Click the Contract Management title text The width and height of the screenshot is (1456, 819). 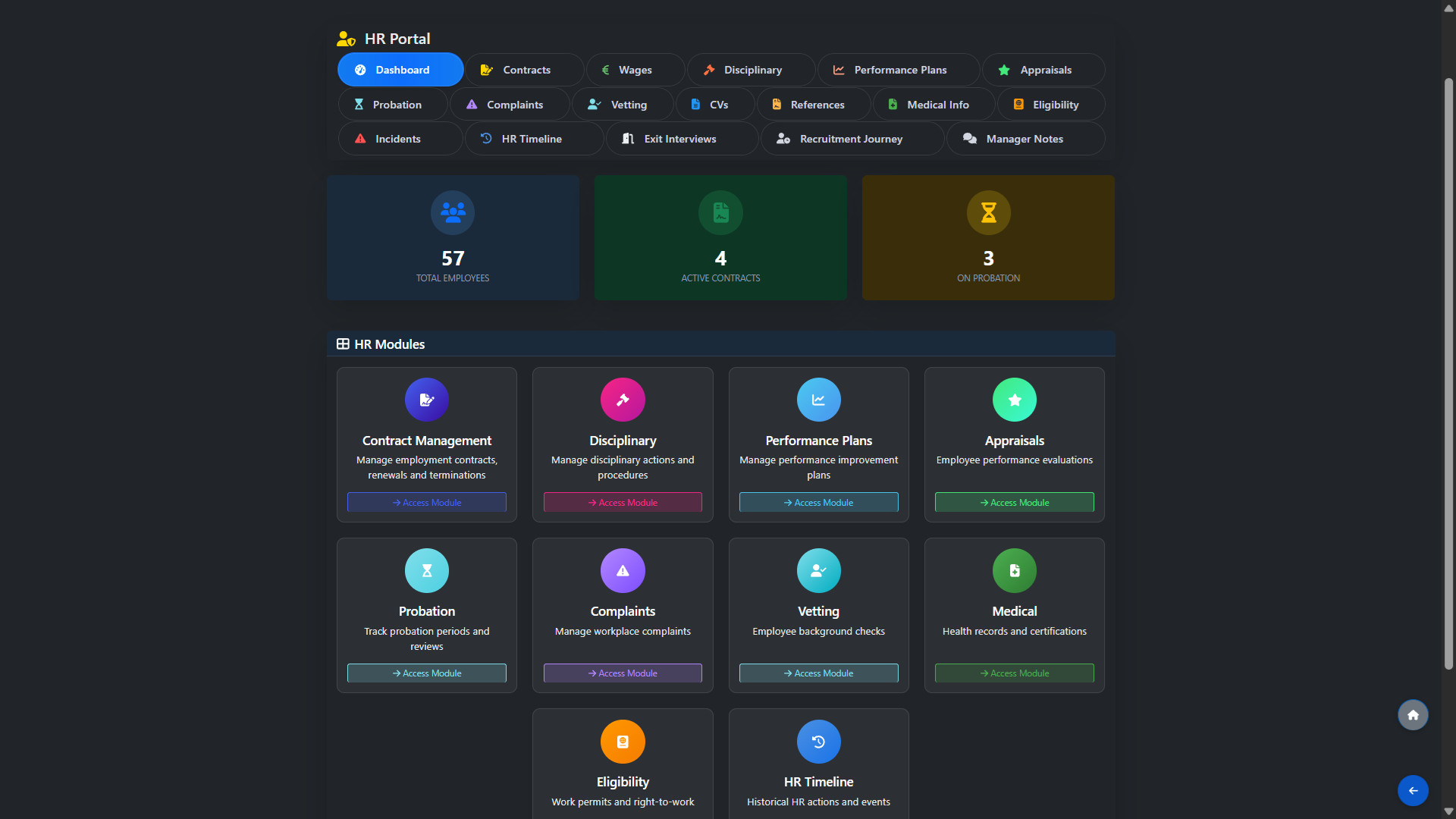pos(427,441)
